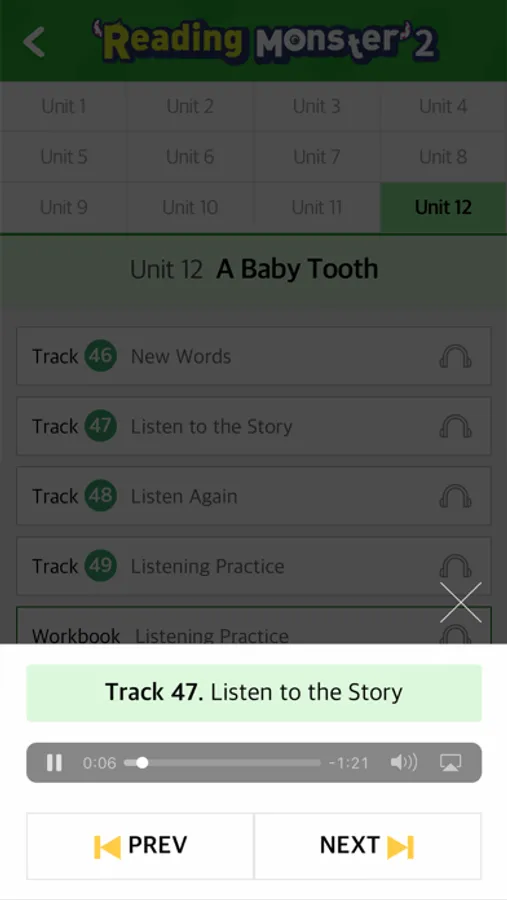Go back with the top-left arrow

pyautogui.click(x=33, y=41)
